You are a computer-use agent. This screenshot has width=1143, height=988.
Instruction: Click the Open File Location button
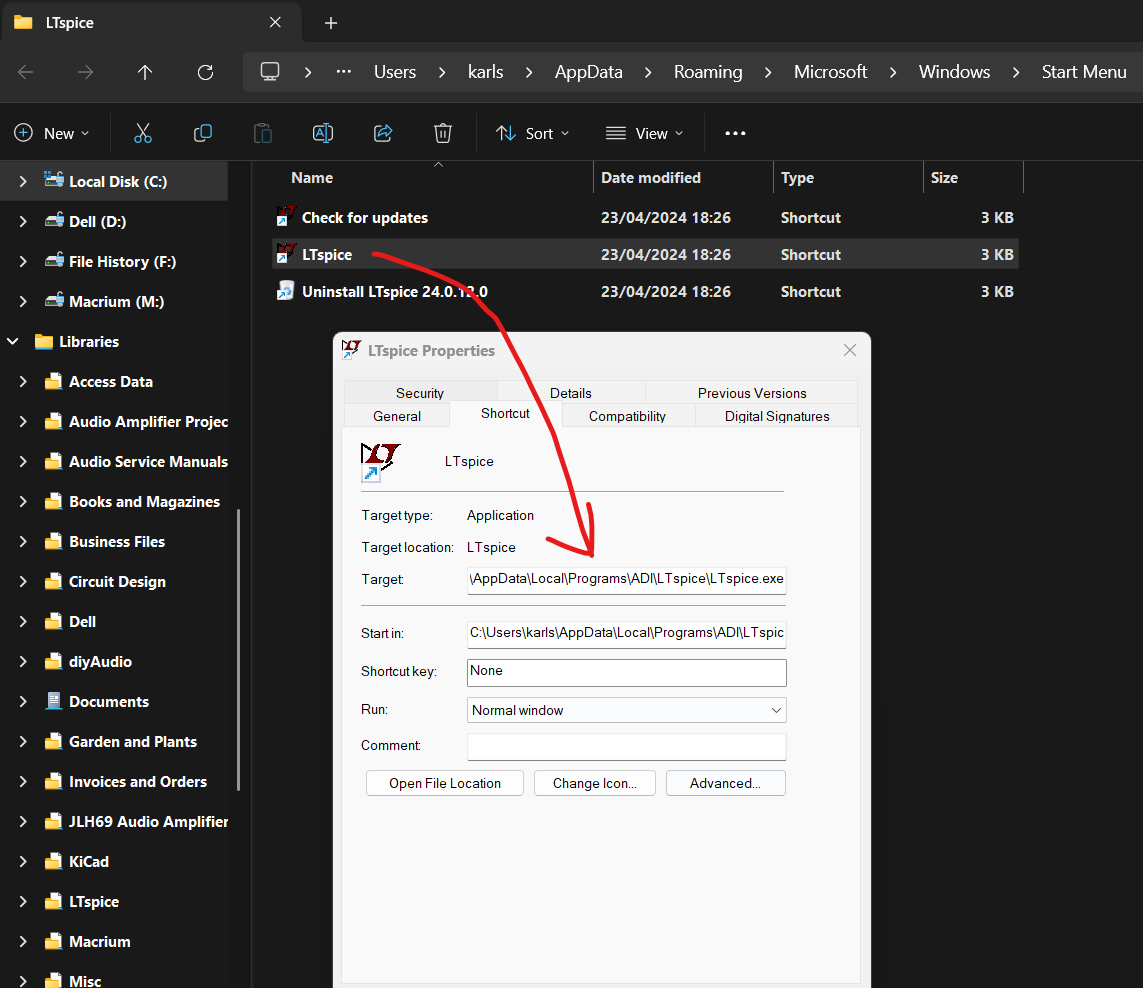(x=445, y=783)
